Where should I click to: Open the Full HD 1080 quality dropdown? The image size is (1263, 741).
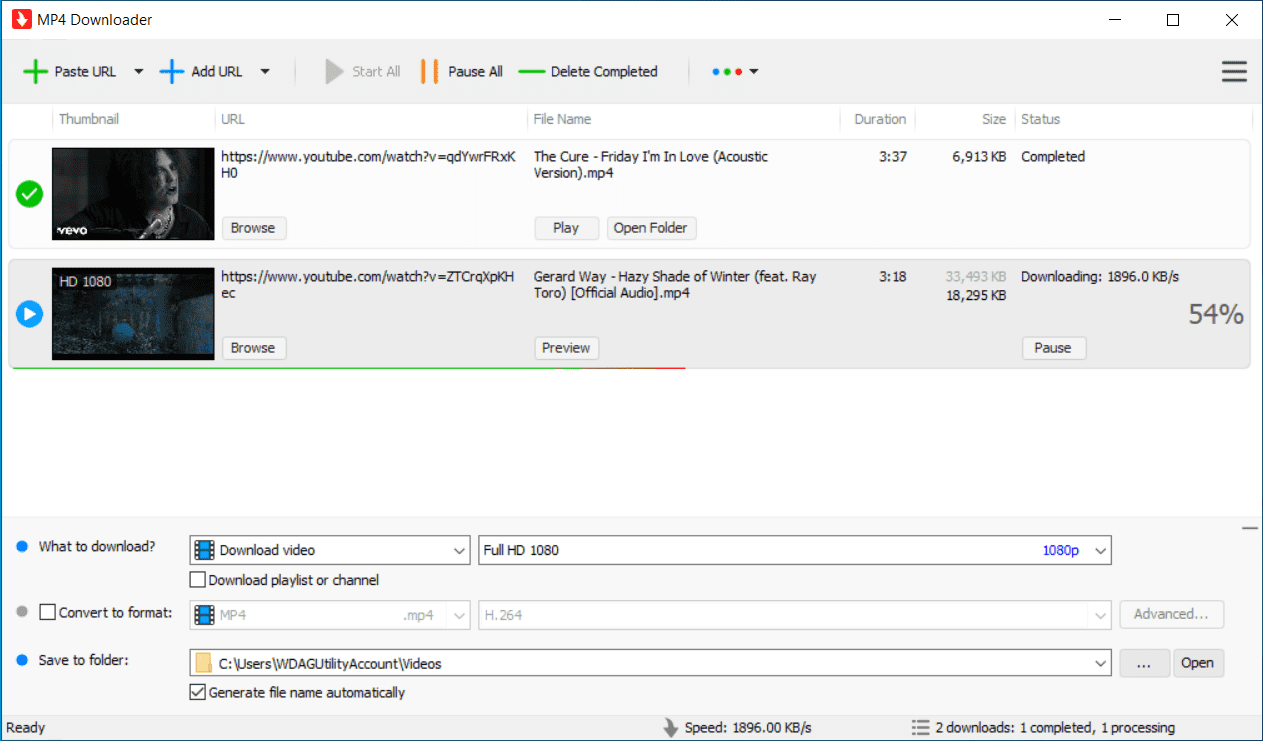[1101, 550]
